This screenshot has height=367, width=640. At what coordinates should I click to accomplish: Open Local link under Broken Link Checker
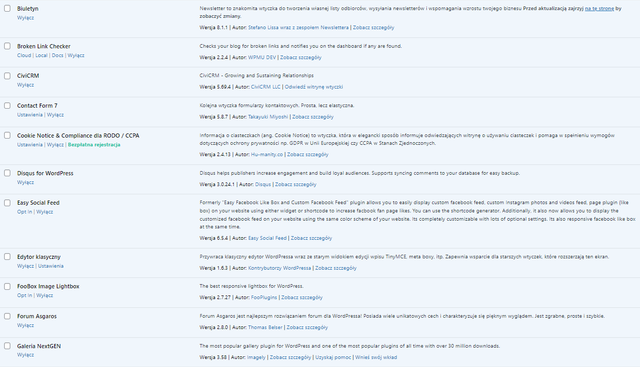click(41, 56)
